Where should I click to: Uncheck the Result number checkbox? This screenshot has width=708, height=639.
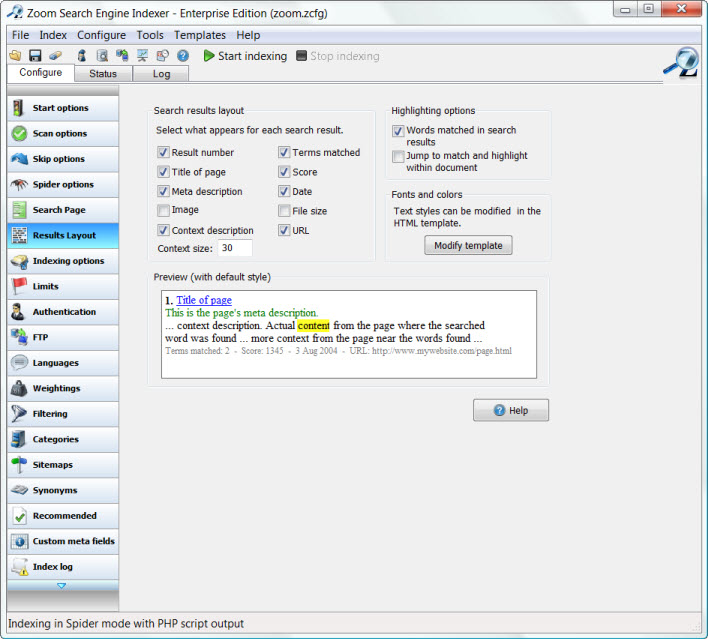(163, 152)
